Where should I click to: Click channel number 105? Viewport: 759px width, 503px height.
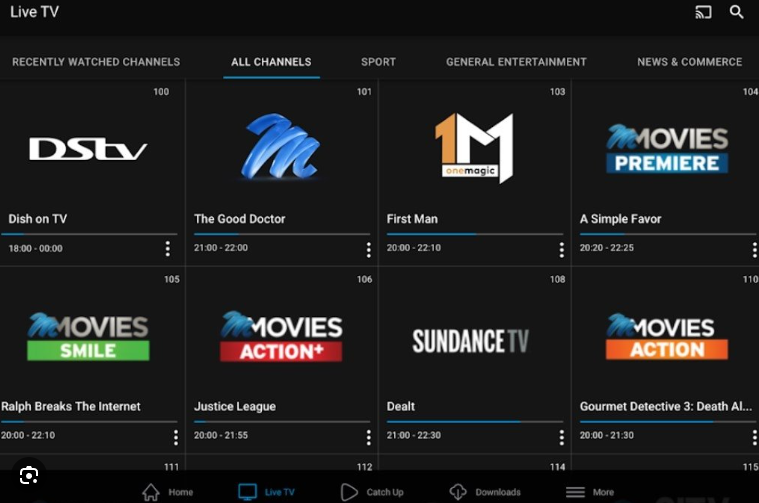tap(171, 279)
